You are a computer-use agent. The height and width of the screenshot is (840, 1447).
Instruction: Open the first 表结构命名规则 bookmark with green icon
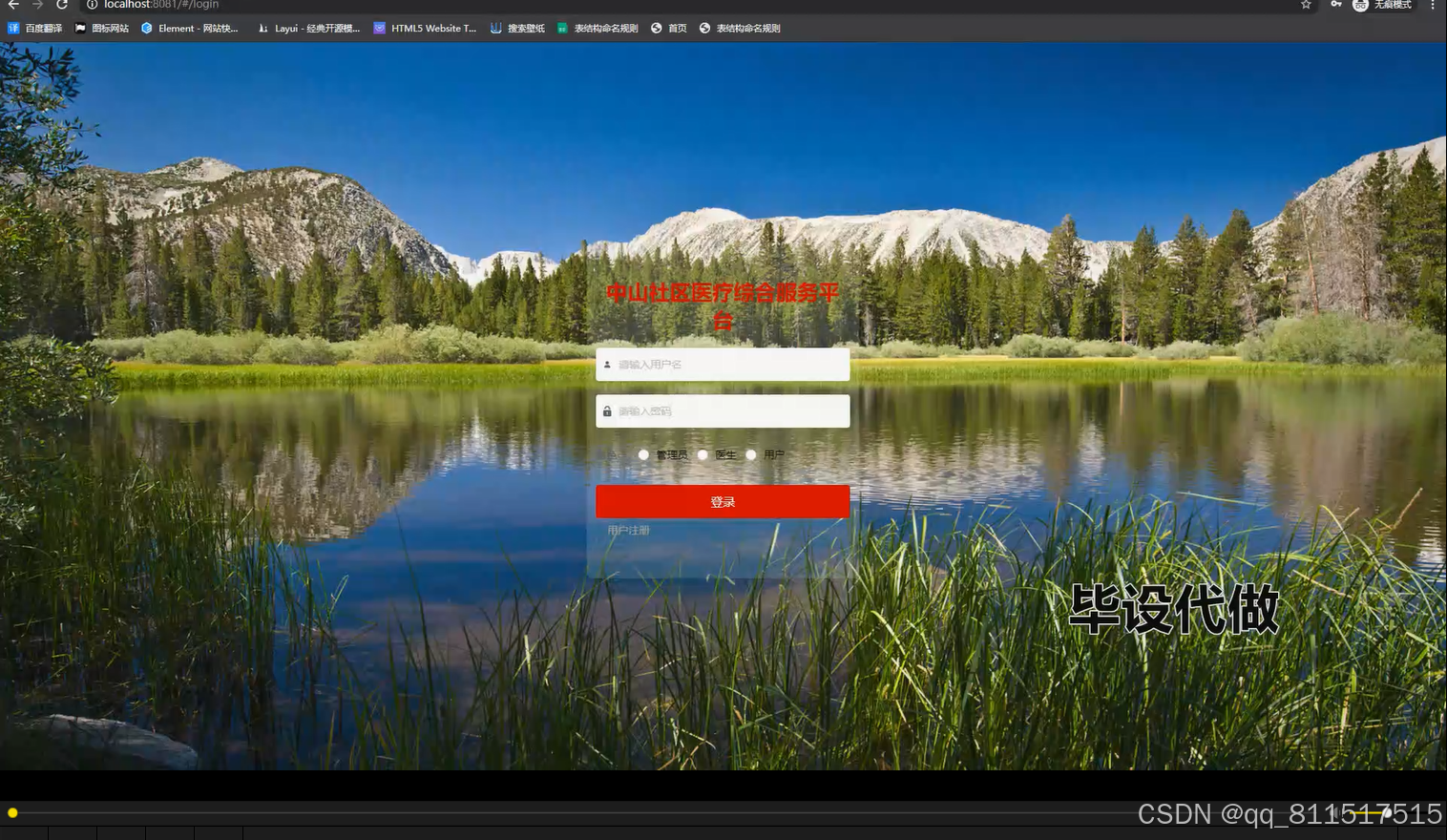click(x=598, y=29)
